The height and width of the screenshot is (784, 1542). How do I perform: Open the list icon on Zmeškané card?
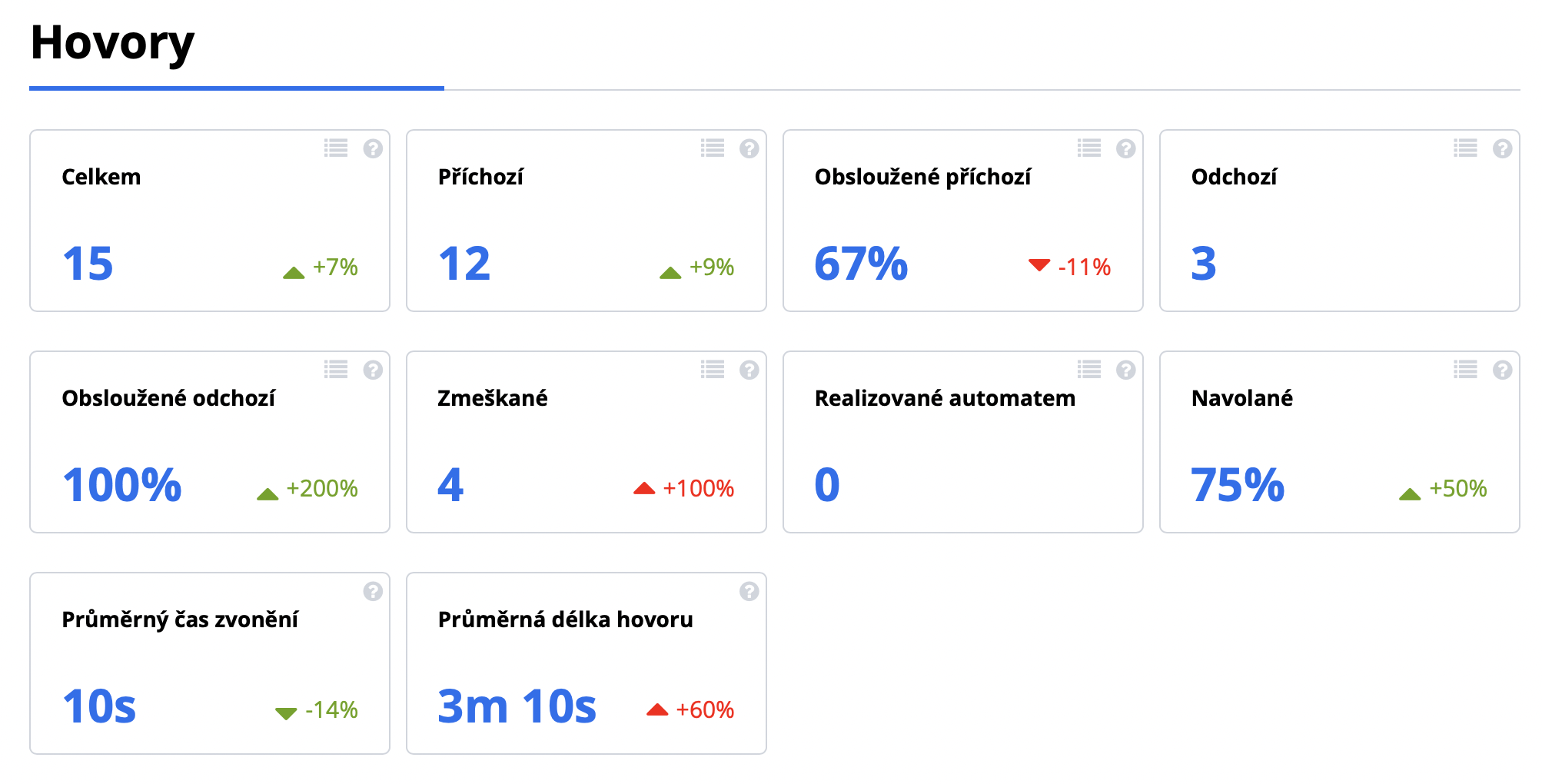point(713,370)
